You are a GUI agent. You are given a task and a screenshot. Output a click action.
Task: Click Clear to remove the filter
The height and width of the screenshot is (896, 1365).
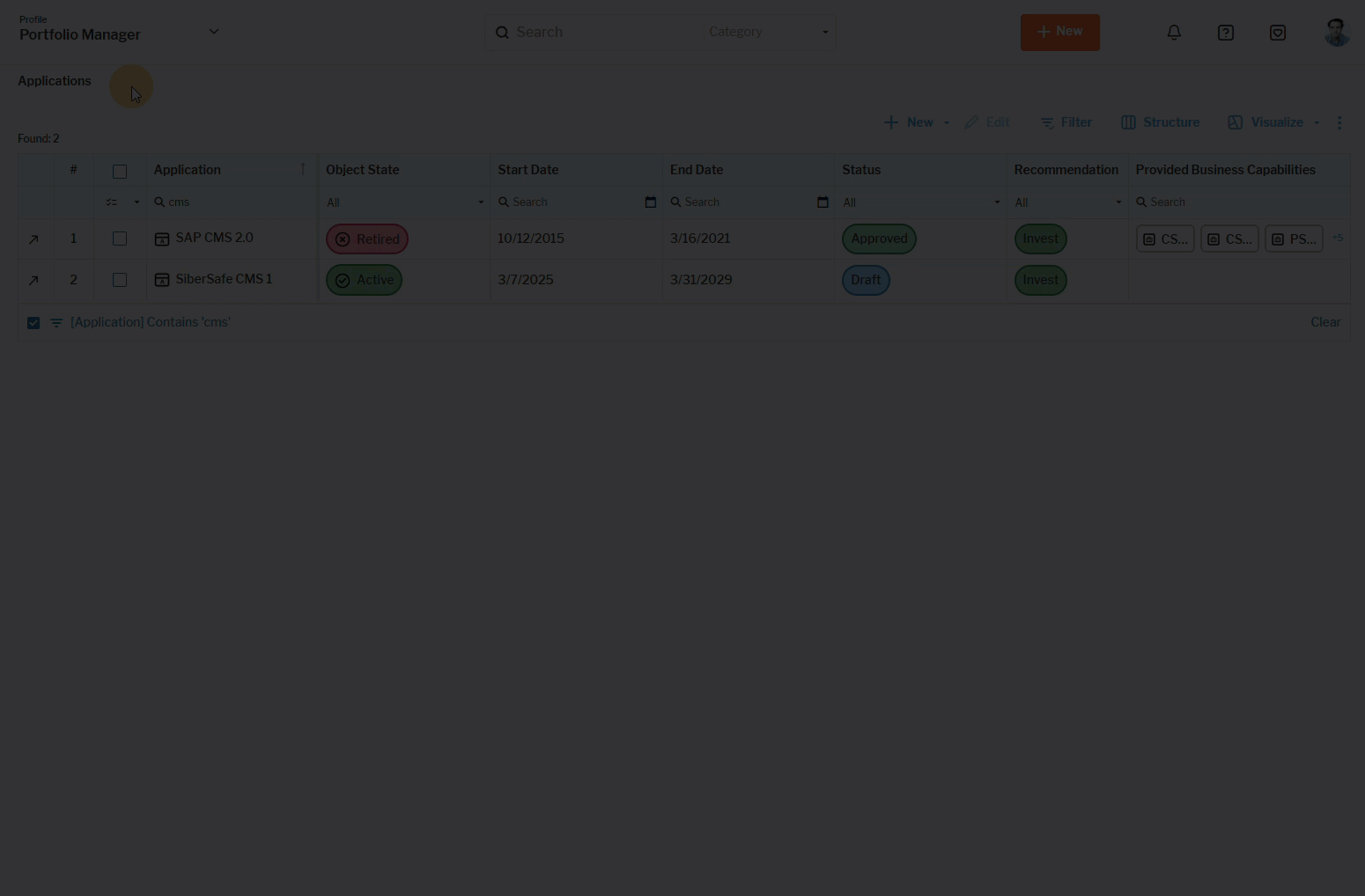click(1324, 322)
